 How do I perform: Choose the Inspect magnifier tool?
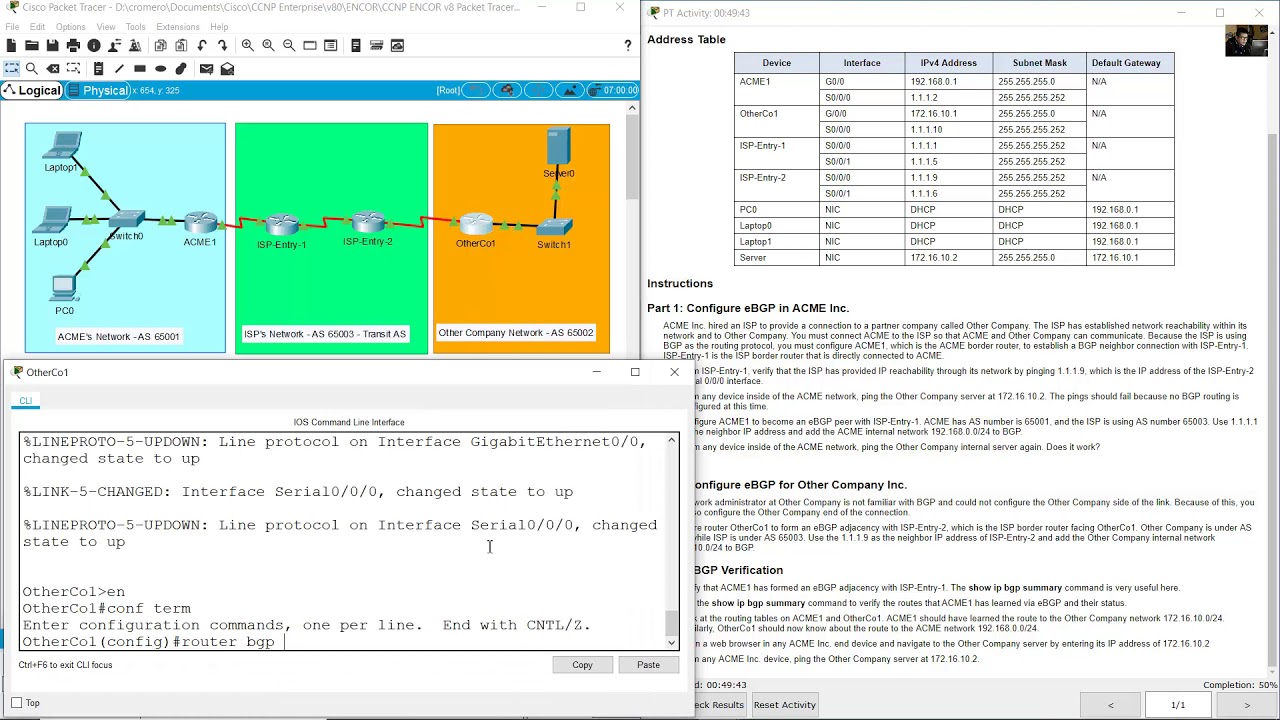click(32, 68)
